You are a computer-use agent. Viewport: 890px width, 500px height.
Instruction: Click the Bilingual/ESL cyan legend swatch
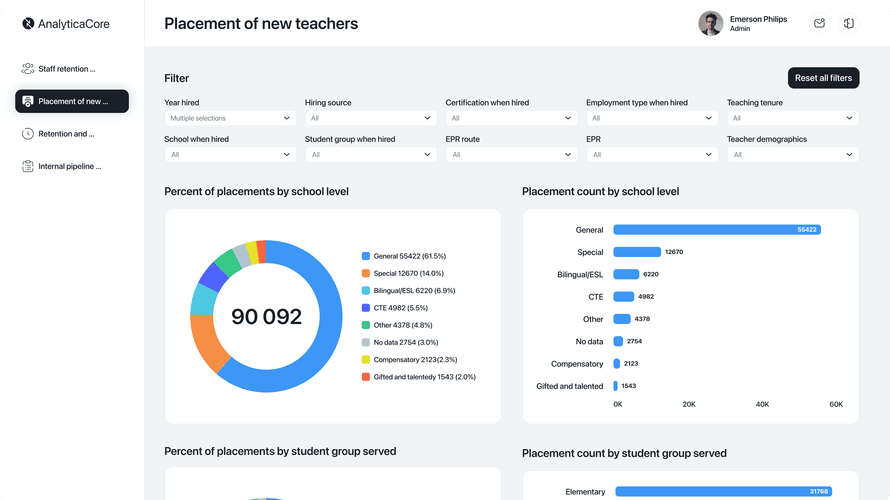coord(366,291)
